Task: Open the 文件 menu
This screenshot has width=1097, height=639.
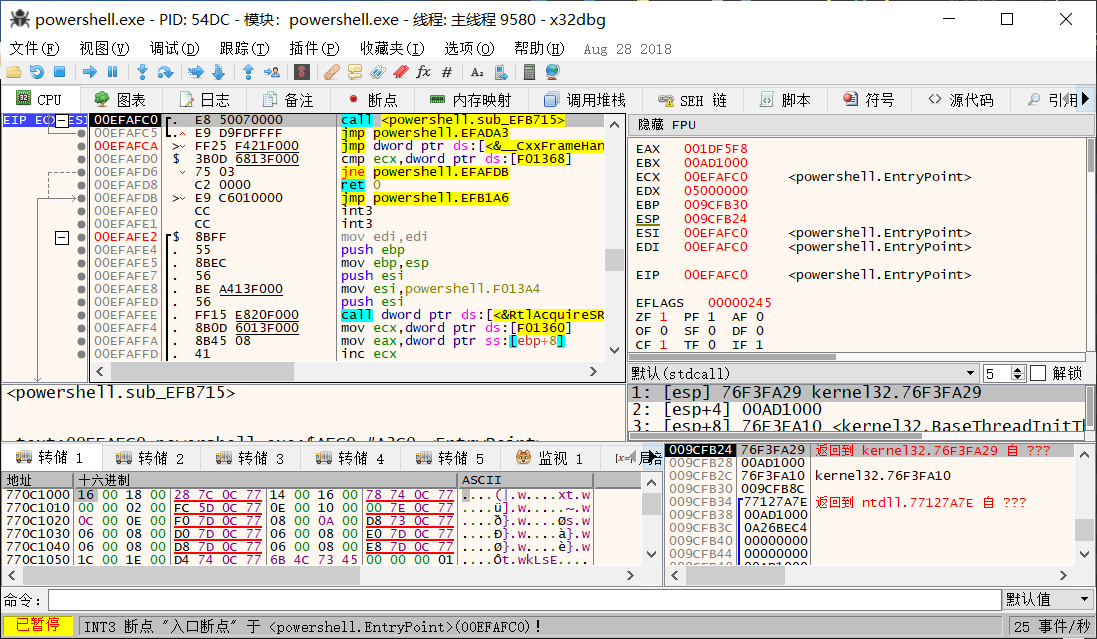Action: [x=34, y=48]
